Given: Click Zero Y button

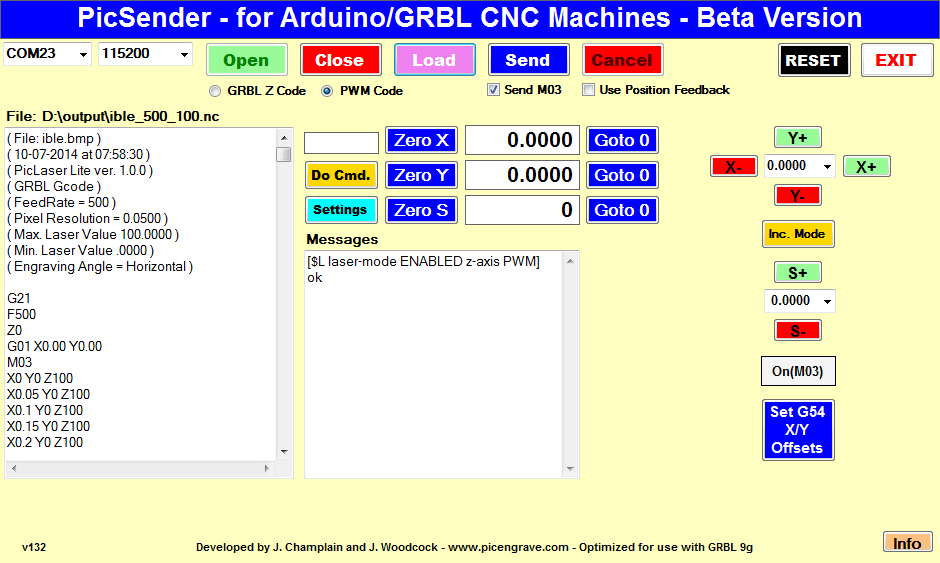Looking at the screenshot, I should point(421,175).
